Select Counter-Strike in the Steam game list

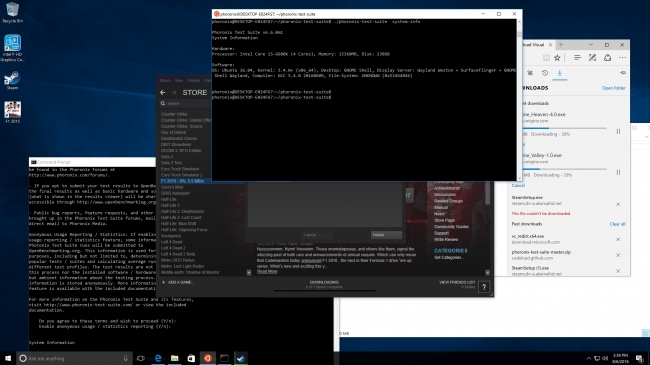tap(174, 114)
